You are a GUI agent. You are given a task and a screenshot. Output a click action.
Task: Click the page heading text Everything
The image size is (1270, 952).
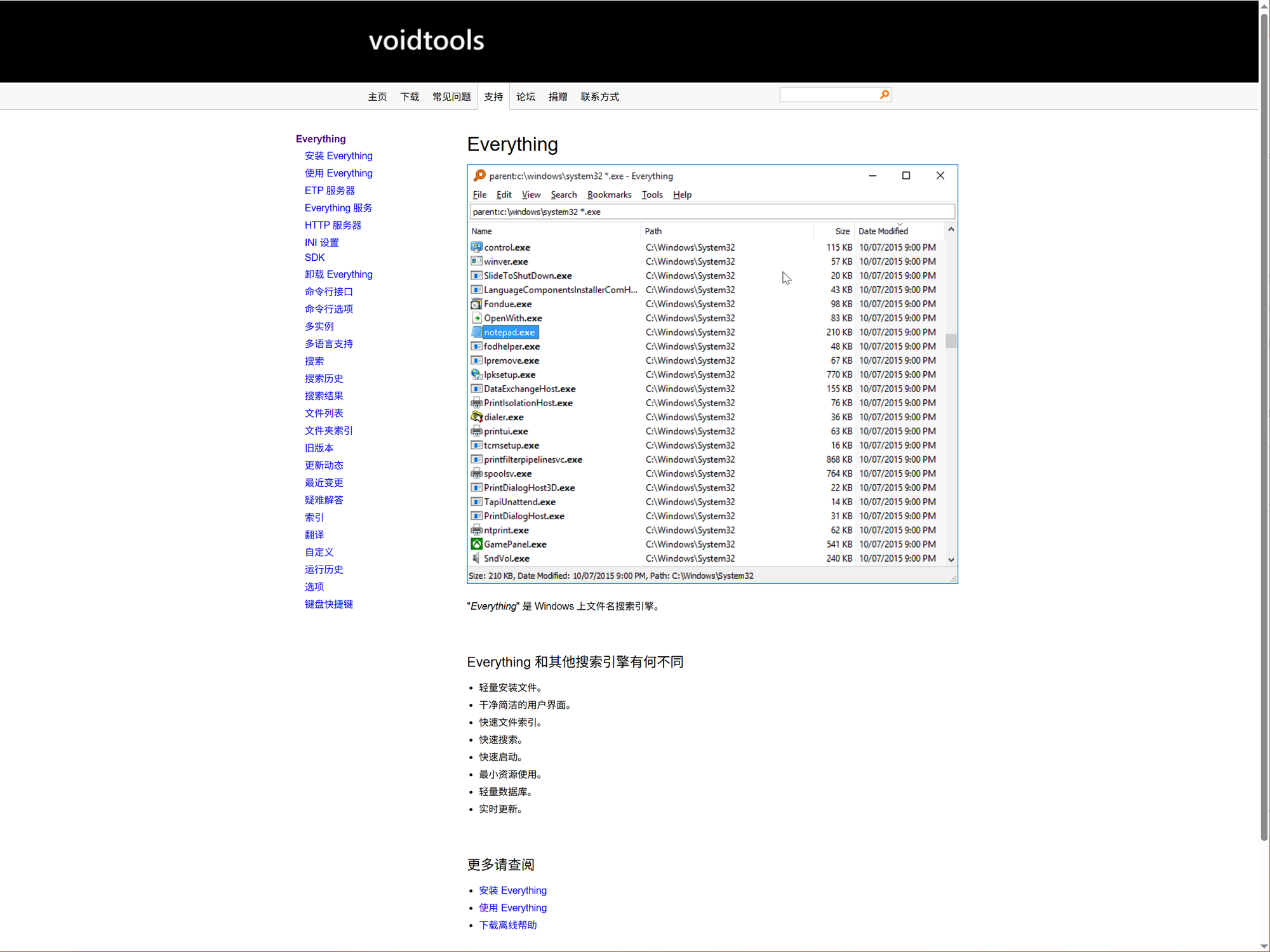(512, 145)
